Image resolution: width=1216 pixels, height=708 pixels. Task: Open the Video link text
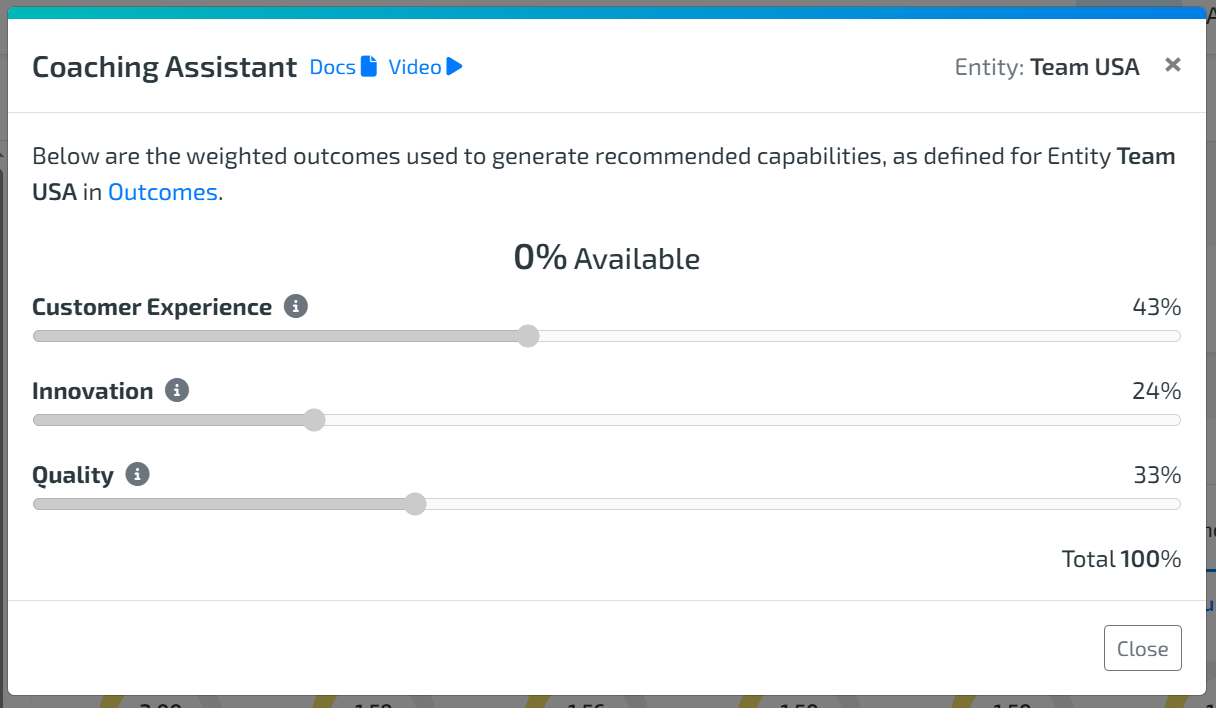415,67
